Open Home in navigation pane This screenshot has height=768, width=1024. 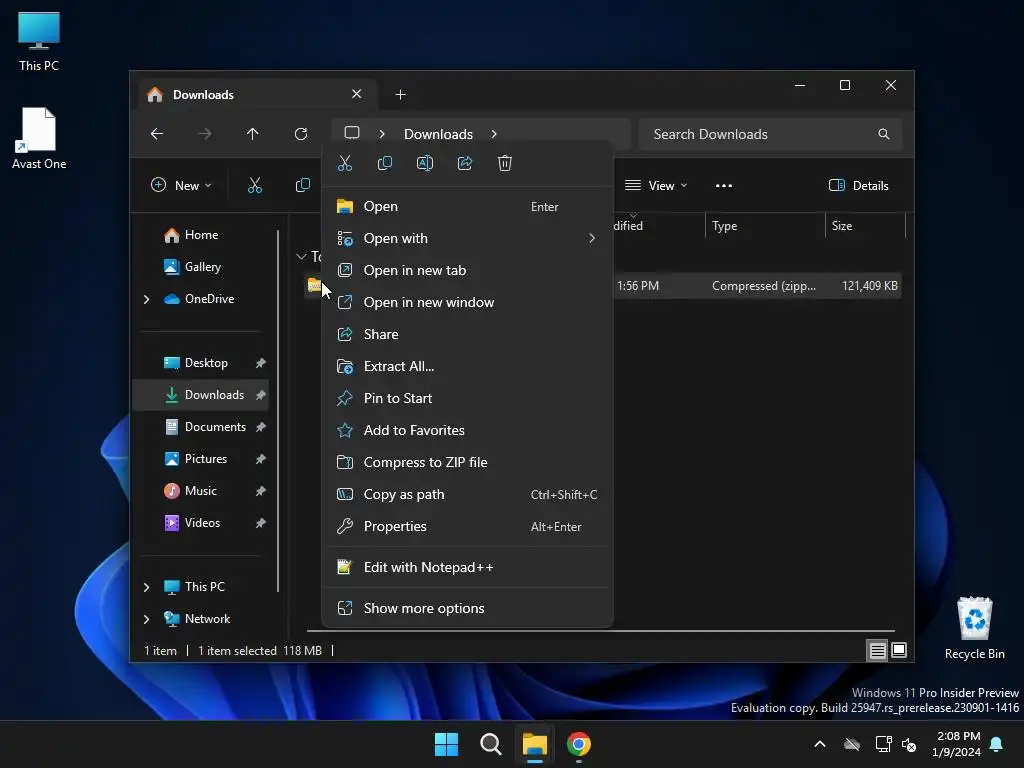click(x=201, y=235)
